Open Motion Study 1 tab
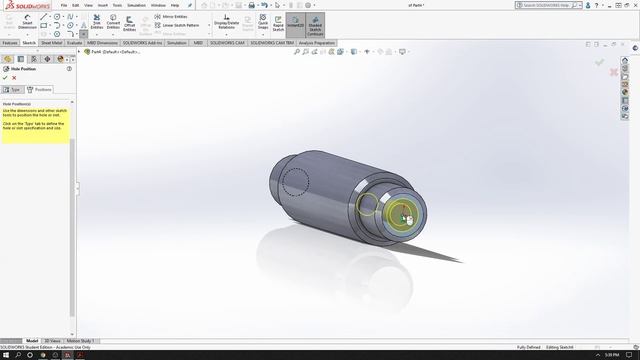This screenshot has height=360, width=640. [x=80, y=341]
